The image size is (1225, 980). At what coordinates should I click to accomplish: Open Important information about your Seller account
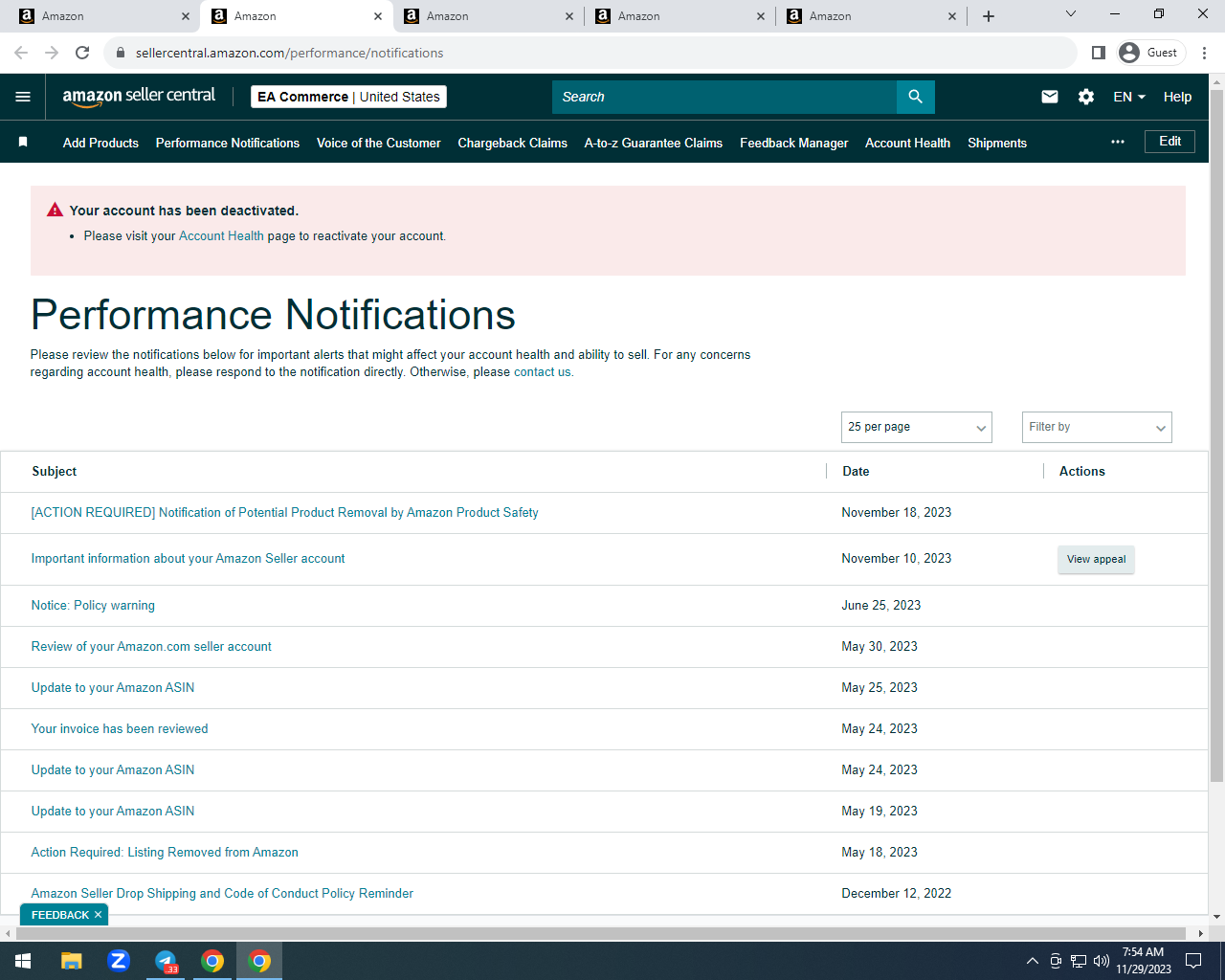[x=188, y=559]
